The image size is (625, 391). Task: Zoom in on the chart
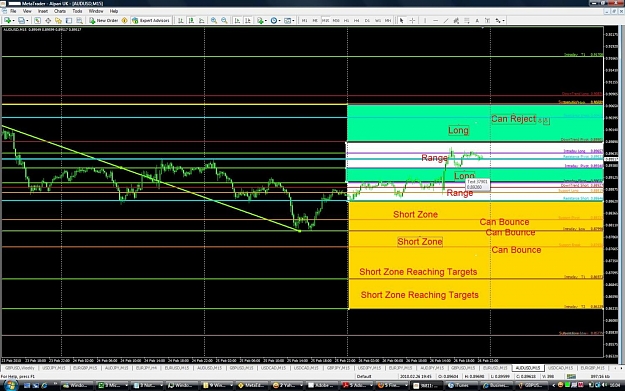(x=214, y=20)
